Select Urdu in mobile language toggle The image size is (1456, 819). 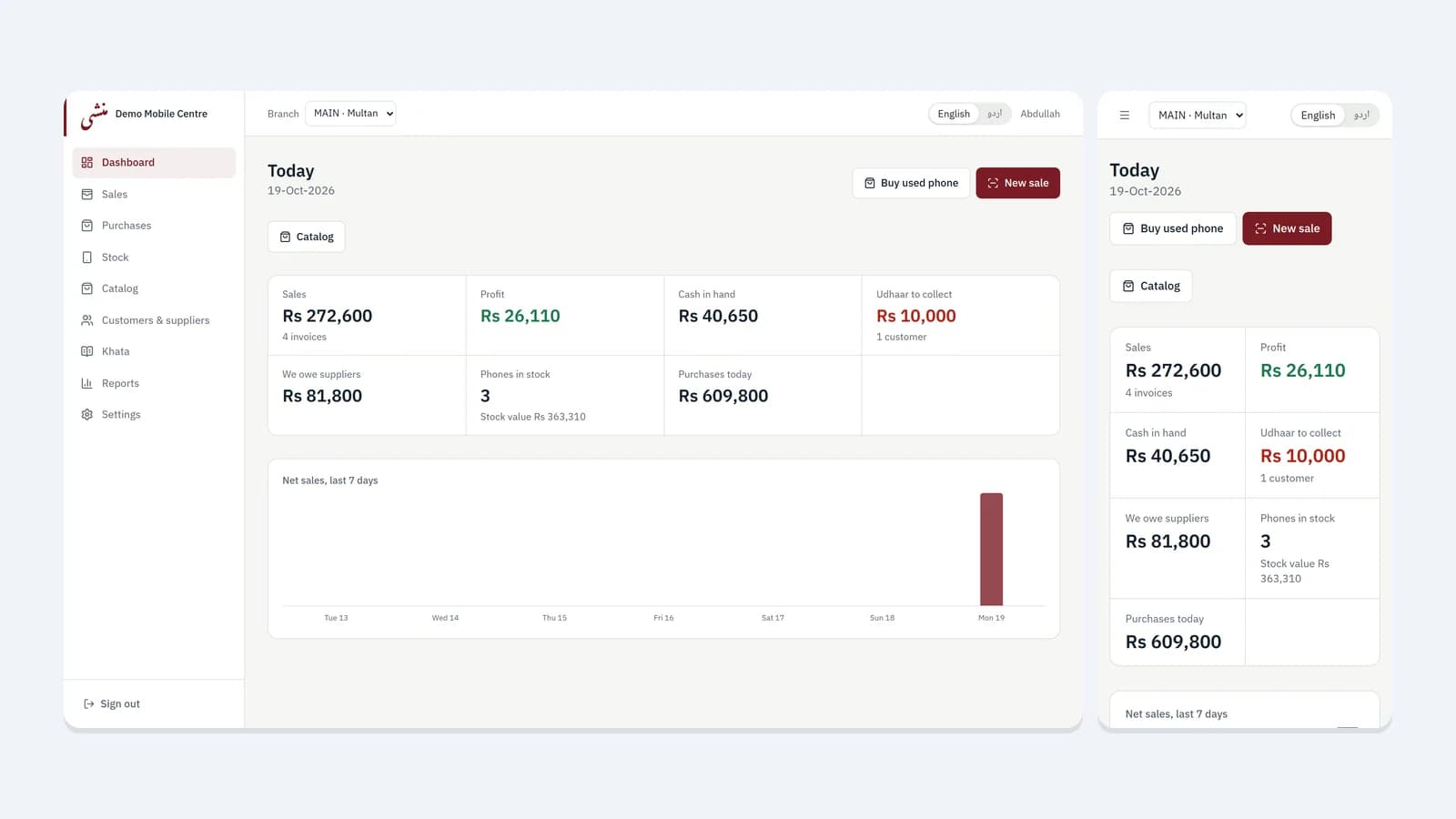coord(1361,116)
